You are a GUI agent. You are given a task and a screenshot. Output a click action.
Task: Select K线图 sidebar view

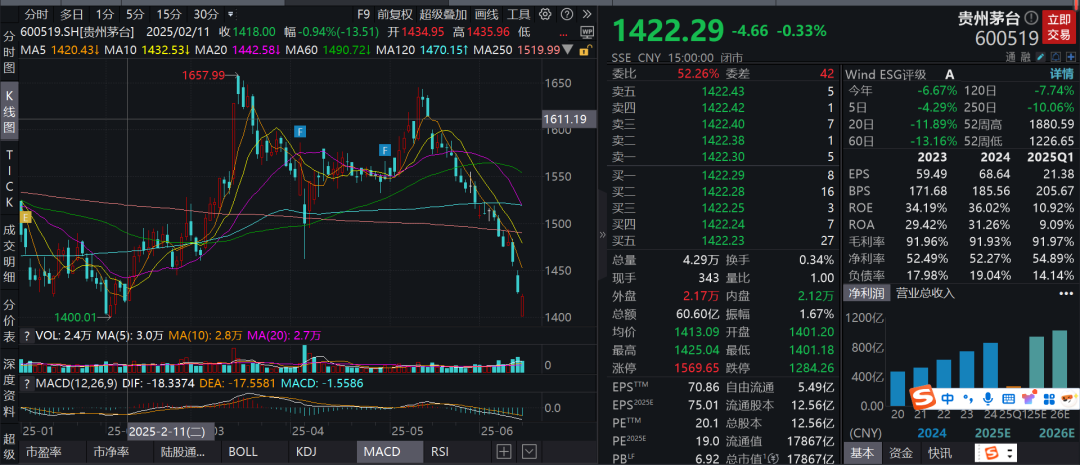pos(9,110)
